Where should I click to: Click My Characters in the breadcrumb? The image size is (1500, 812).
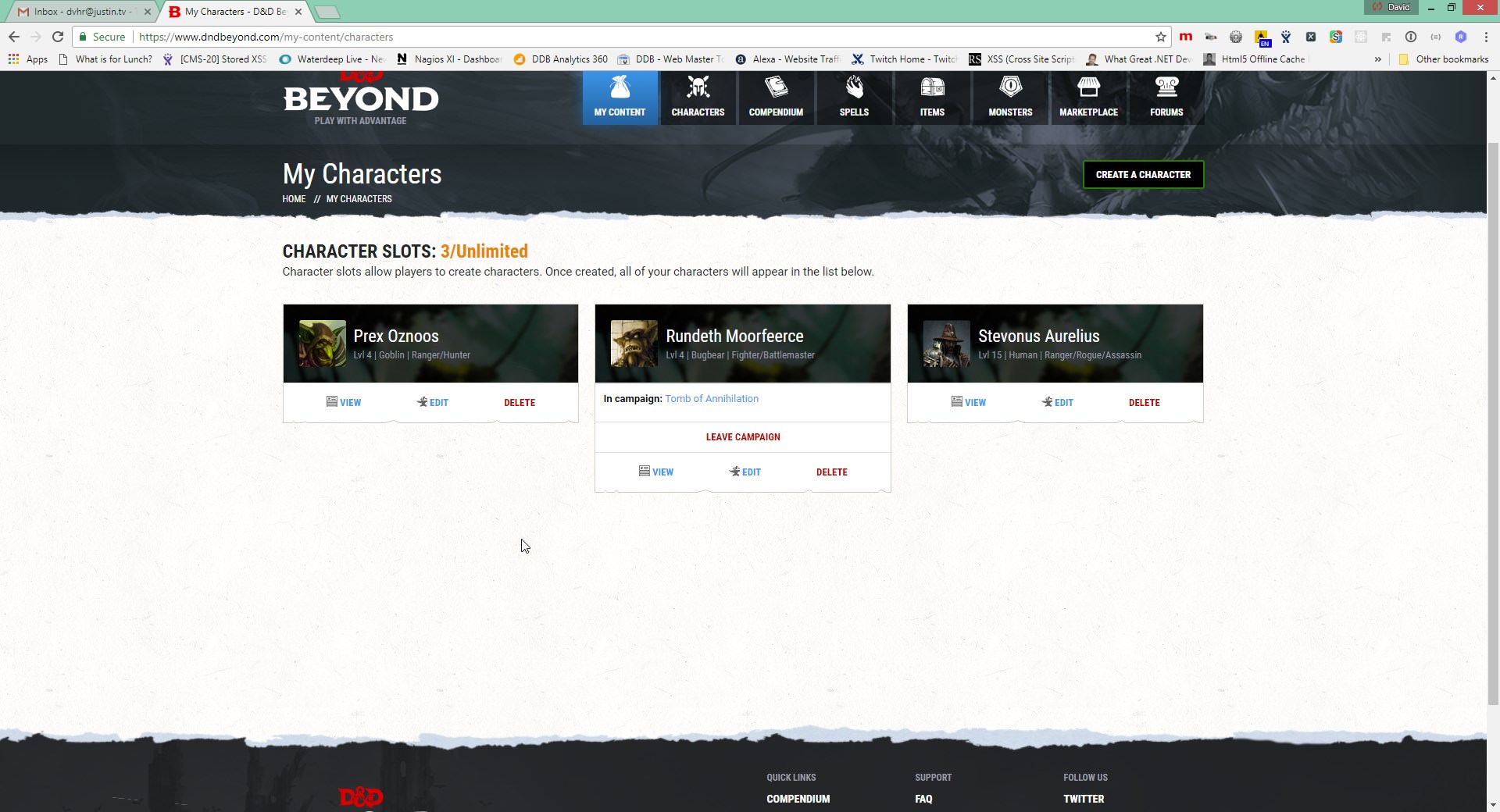click(x=359, y=198)
